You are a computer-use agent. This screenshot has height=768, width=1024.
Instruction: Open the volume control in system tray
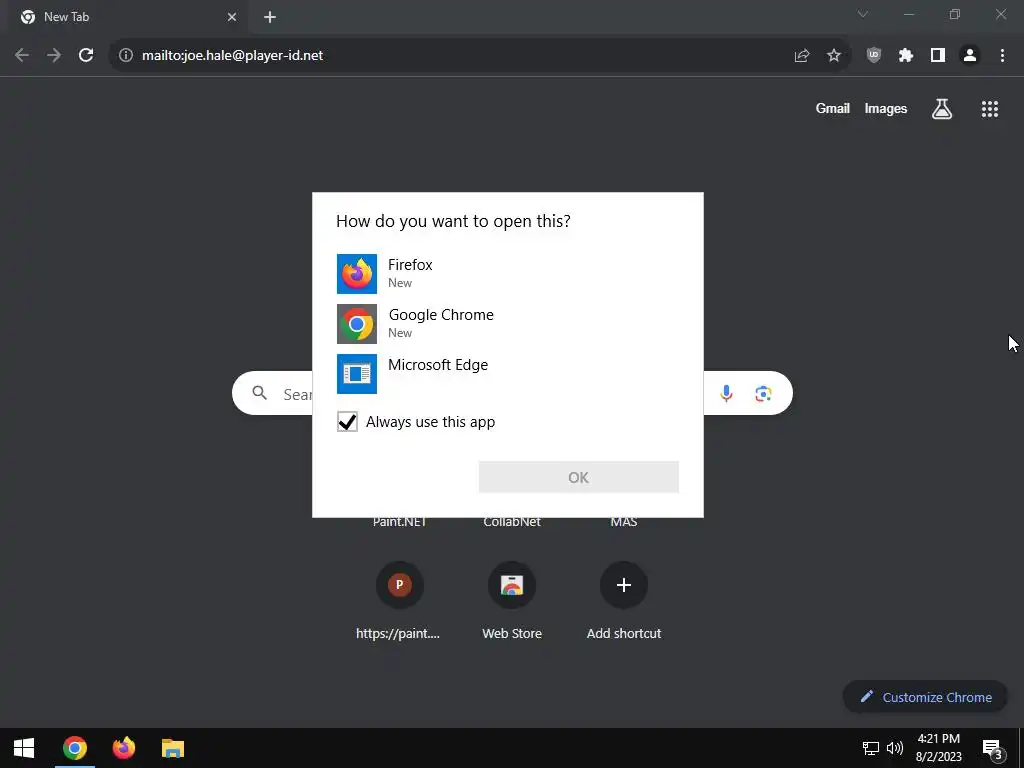pyautogui.click(x=895, y=748)
